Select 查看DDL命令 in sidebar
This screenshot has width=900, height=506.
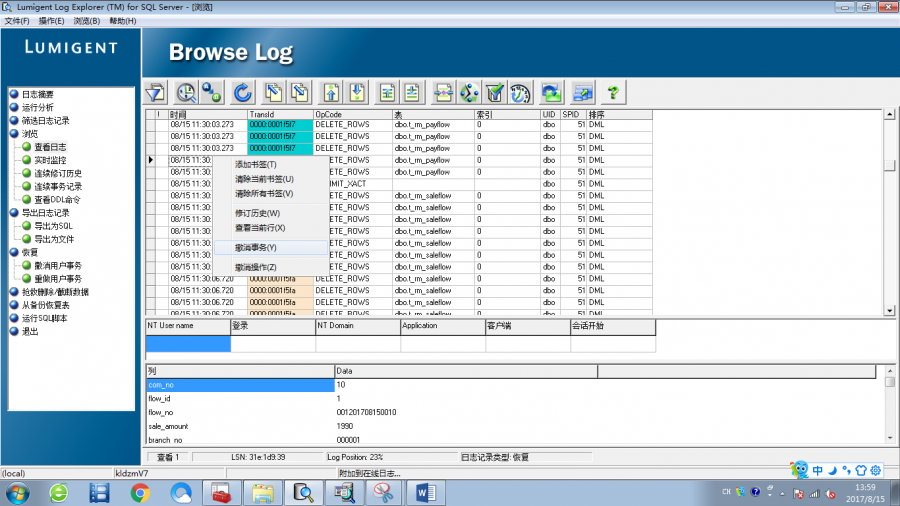click(x=57, y=200)
